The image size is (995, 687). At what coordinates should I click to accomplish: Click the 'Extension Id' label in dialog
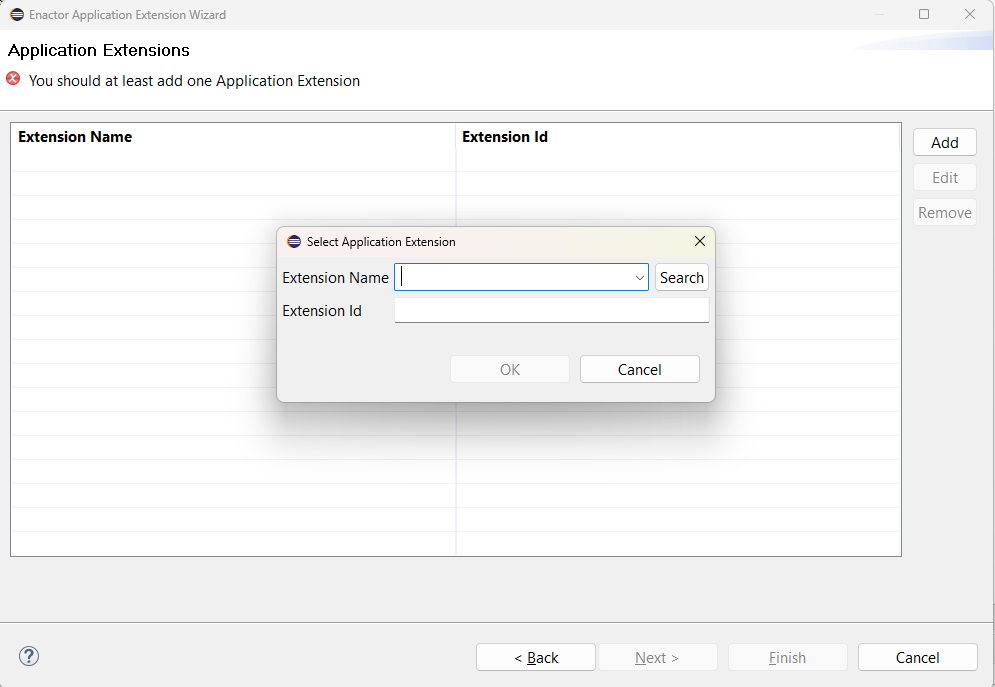322,311
